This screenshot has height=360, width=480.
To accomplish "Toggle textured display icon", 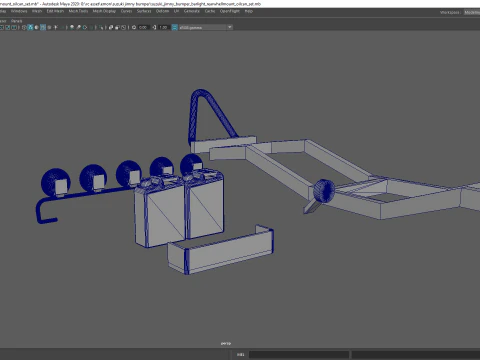I will click(49, 27).
